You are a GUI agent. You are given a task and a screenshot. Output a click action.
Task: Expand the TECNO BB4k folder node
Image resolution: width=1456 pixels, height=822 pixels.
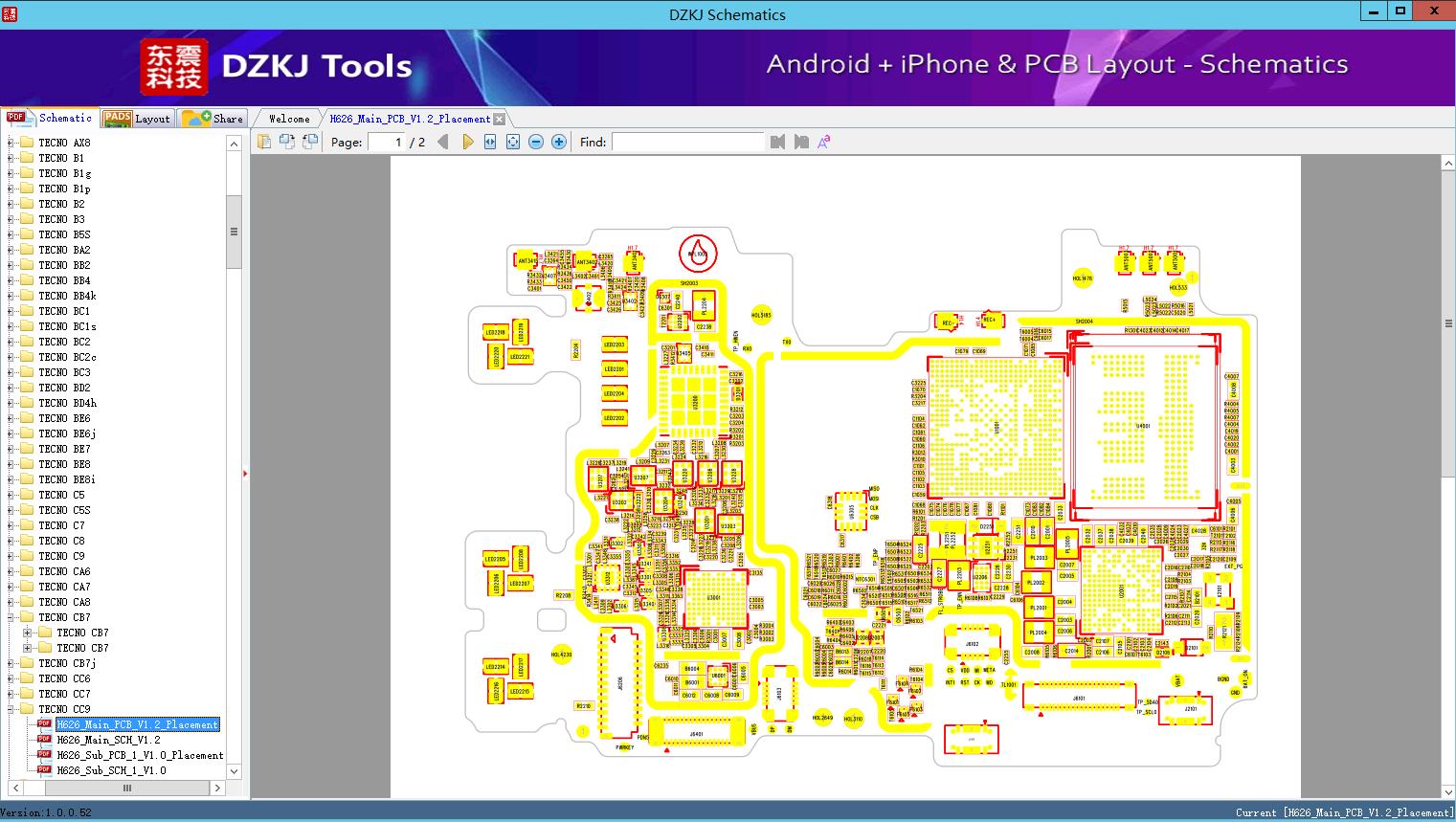[11, 296]
